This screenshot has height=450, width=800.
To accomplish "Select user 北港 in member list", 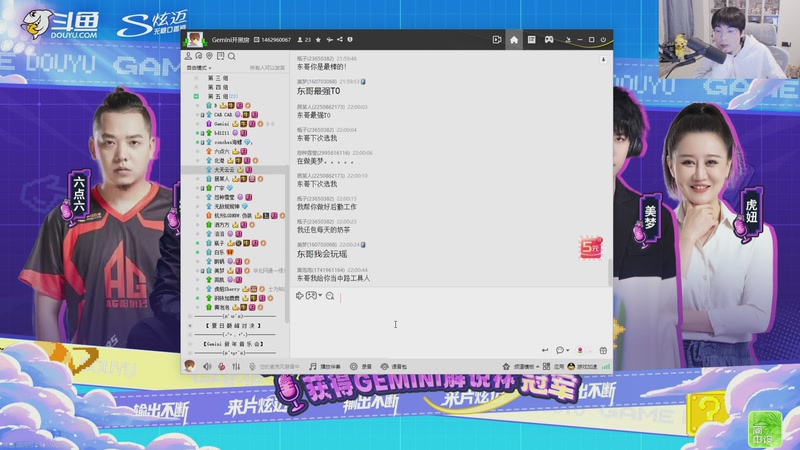I will coord(219,161).
